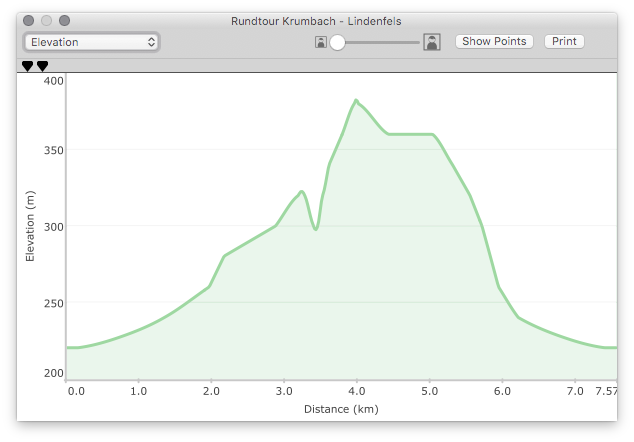Click the smoothing slider knob
The image size is (634, 442).
pos(338,42)
